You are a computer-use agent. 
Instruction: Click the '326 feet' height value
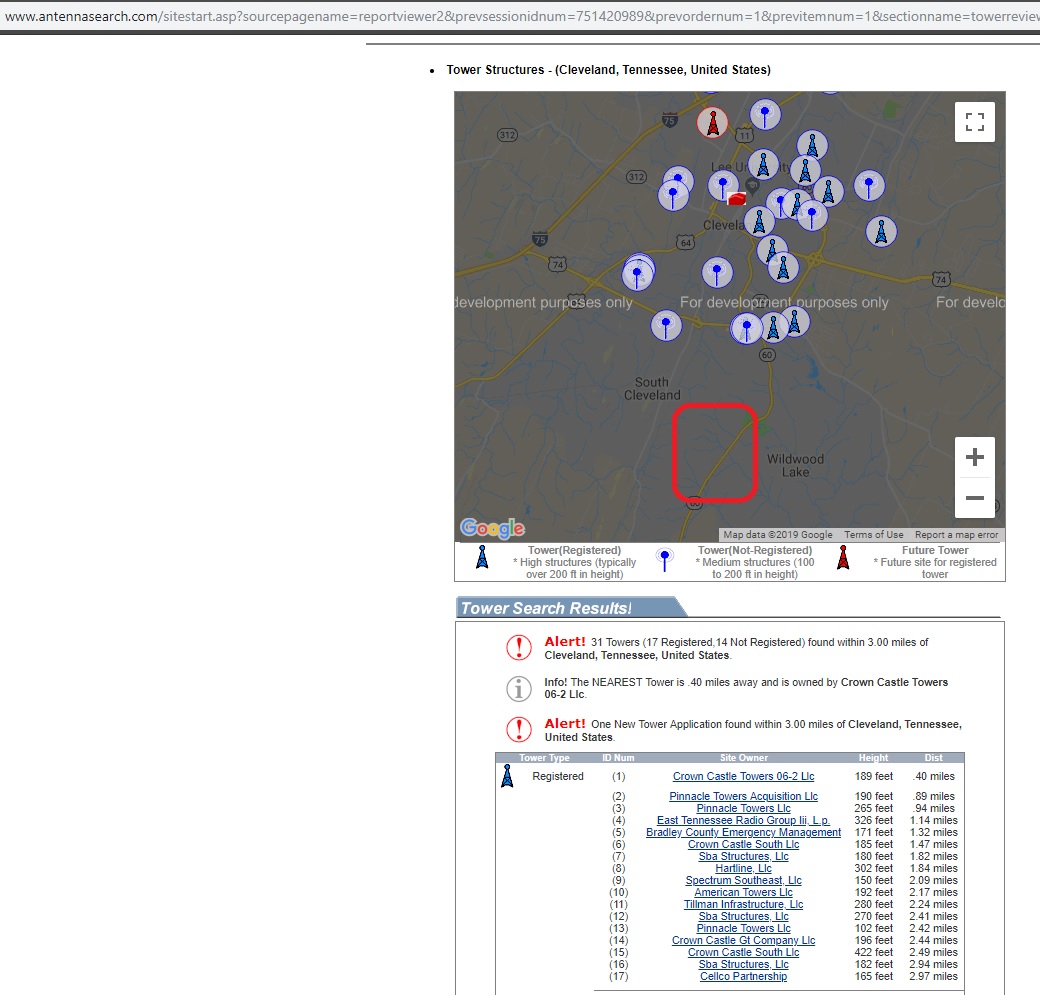(x=874, y=820)
